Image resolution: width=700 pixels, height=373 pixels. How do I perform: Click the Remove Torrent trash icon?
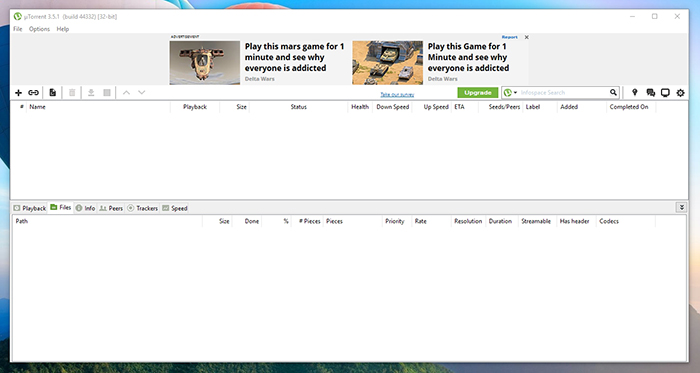click(x=72, y=93)
